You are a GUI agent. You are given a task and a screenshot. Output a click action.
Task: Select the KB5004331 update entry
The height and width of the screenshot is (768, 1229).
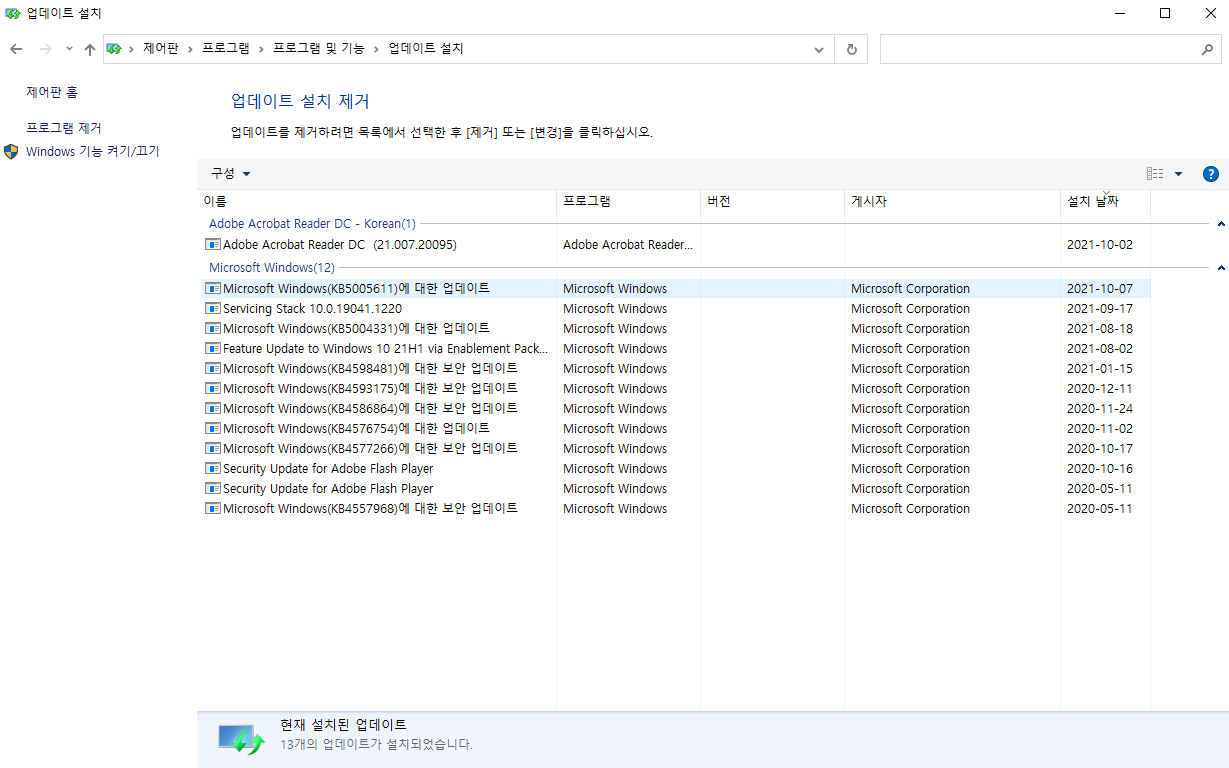pyautogui.click(x=356, y=328)
